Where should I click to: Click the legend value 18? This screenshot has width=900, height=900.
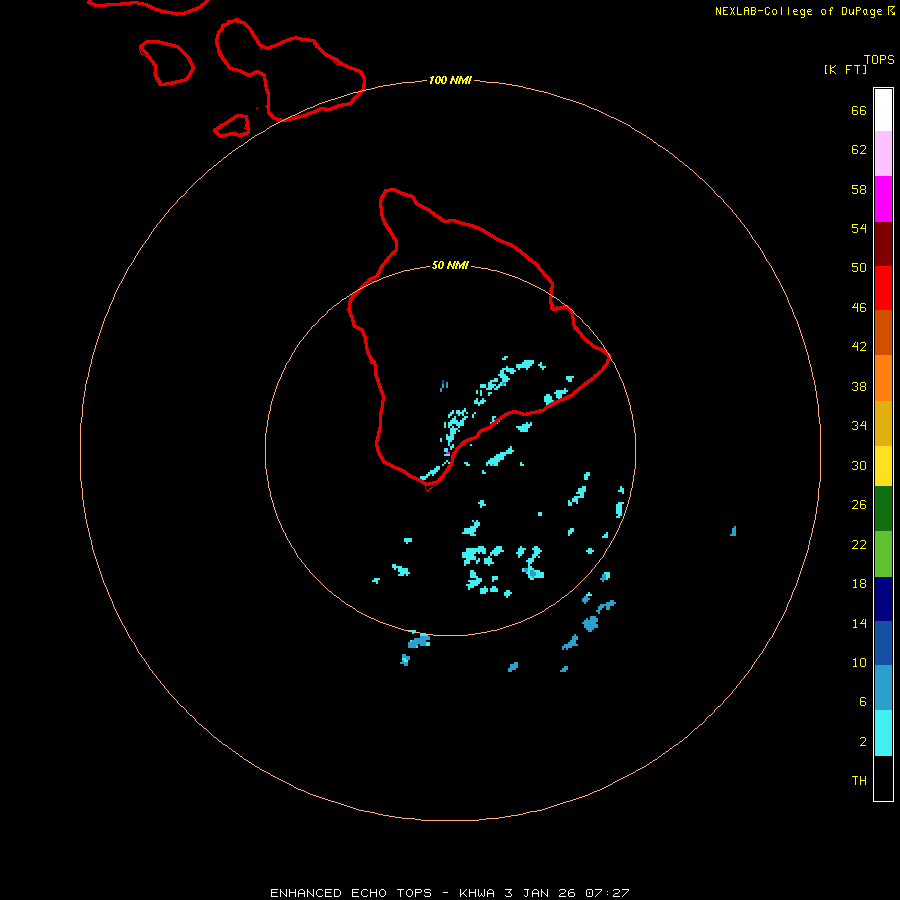(x=859, y=584)
